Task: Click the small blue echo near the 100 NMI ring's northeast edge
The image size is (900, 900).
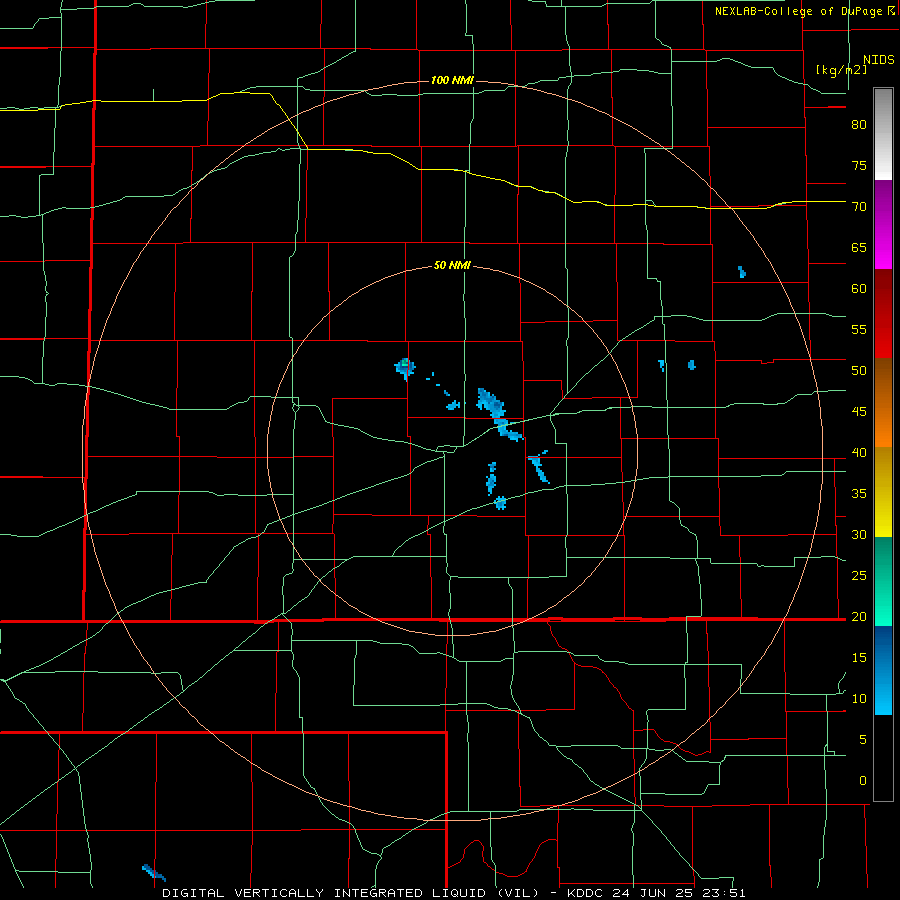Action: pyautogui.click(x=742, y=271)
